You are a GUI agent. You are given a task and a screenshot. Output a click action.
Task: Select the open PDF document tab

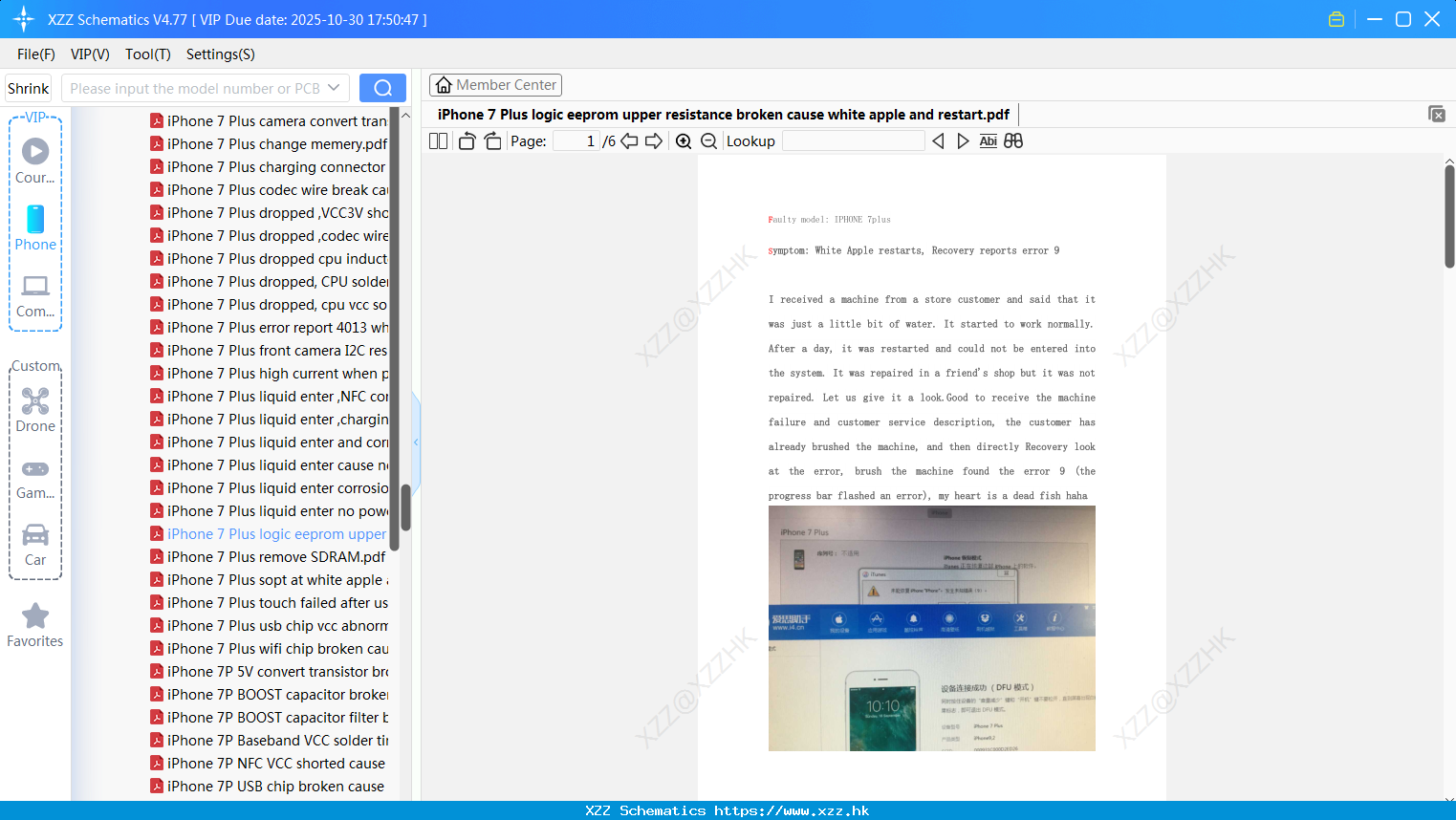point(724,114)
